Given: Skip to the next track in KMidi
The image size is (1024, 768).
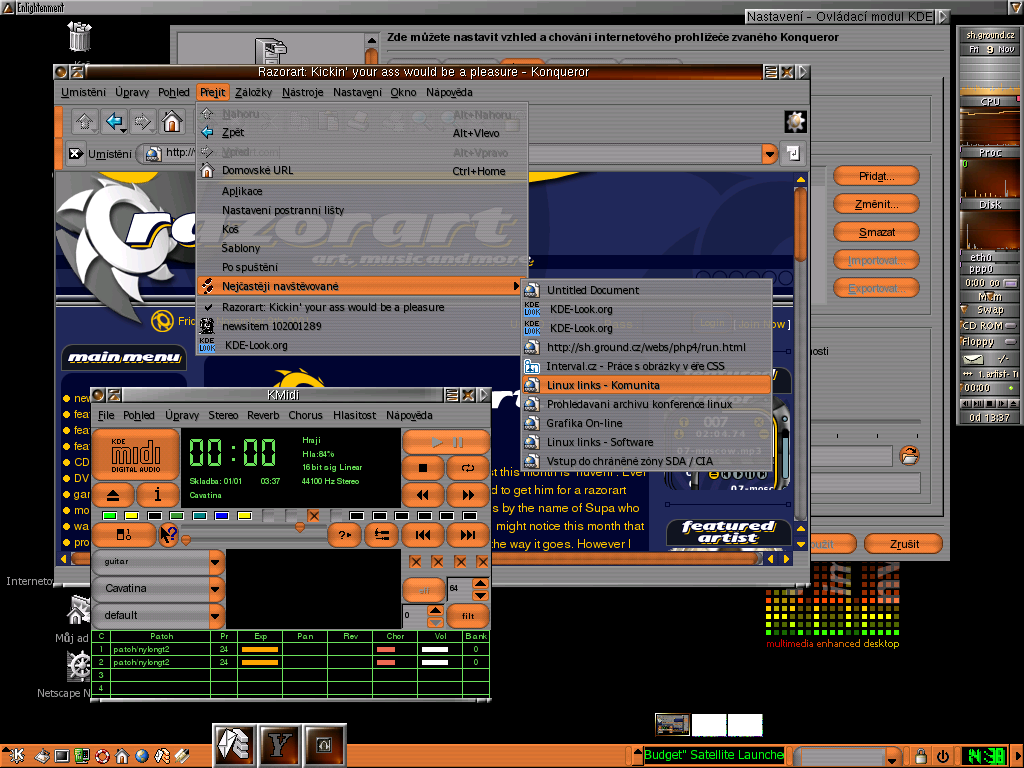Looking at the screenshot, I should [468, 535].
